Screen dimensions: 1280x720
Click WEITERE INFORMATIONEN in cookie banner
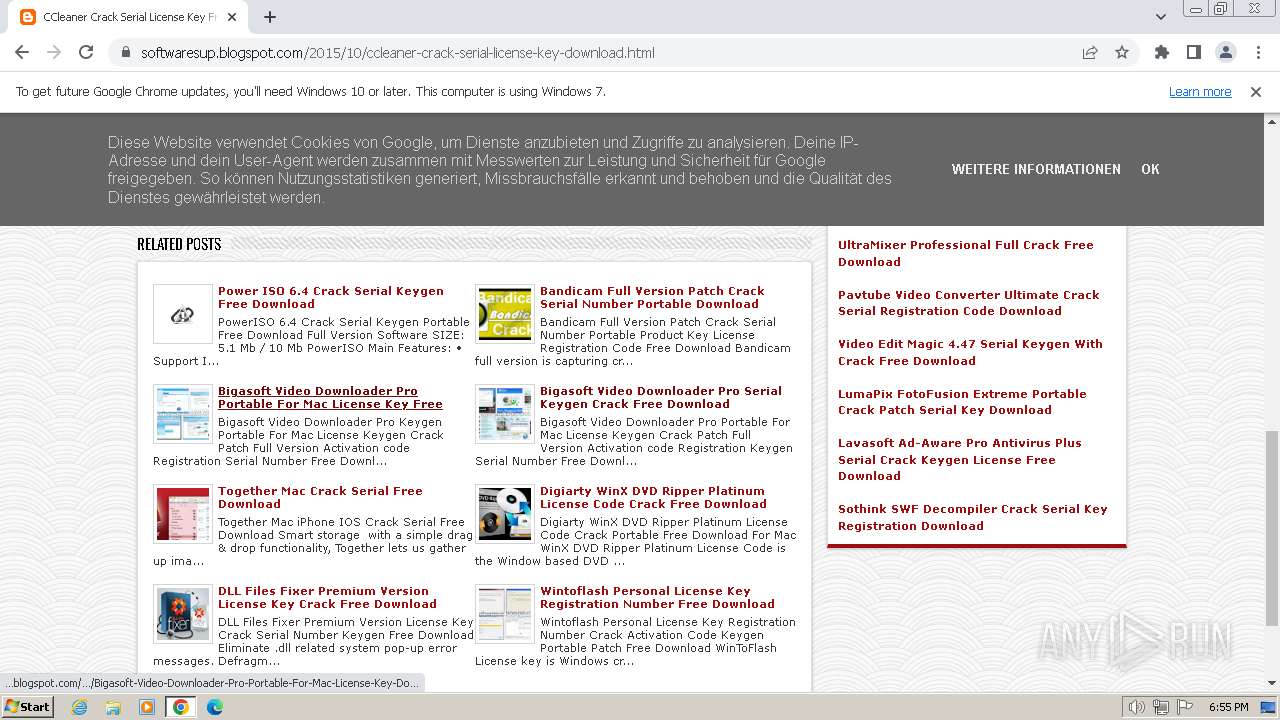[1036, 169]
